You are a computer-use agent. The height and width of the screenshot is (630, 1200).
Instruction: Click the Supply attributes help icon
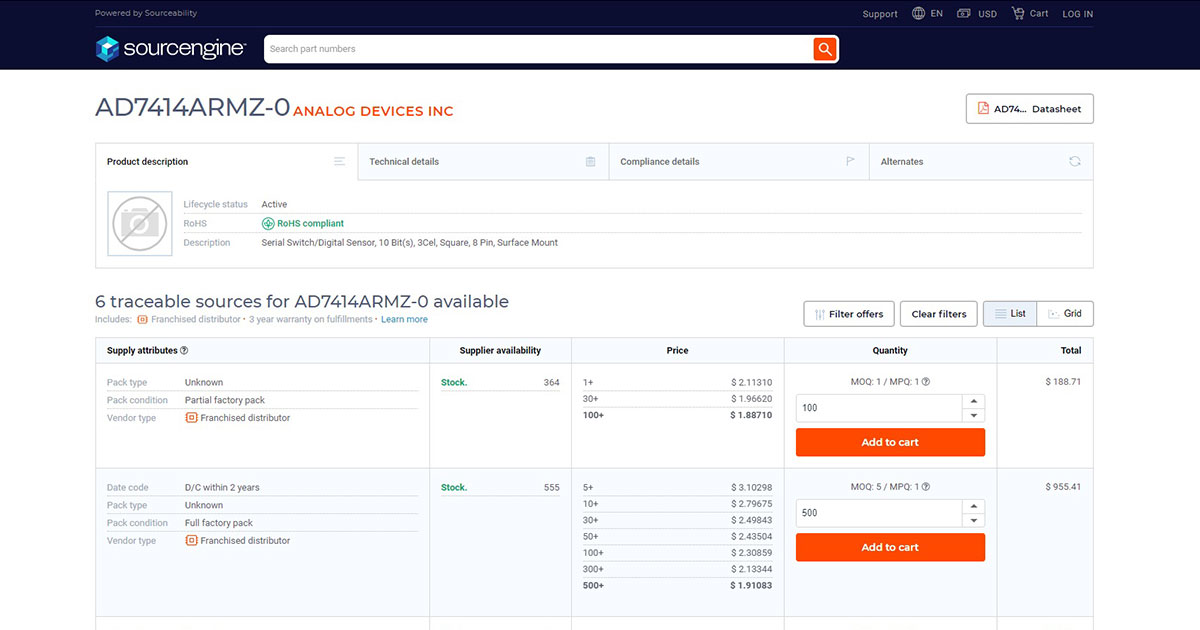point(184,351)
